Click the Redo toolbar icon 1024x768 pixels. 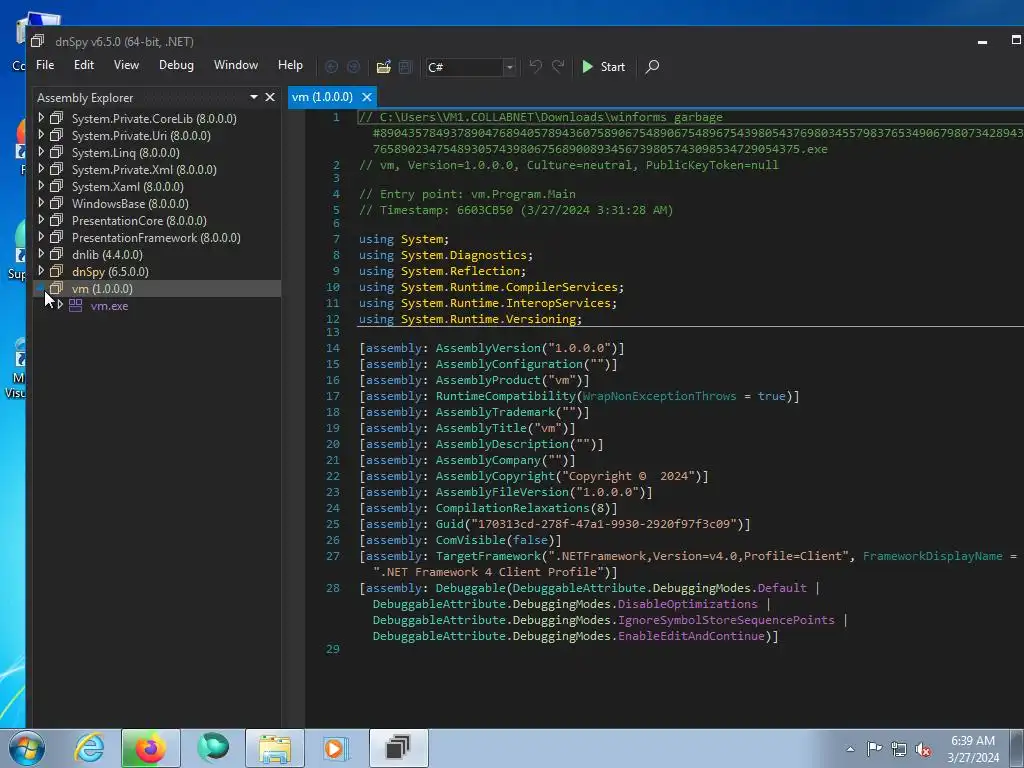pos(558,67)
